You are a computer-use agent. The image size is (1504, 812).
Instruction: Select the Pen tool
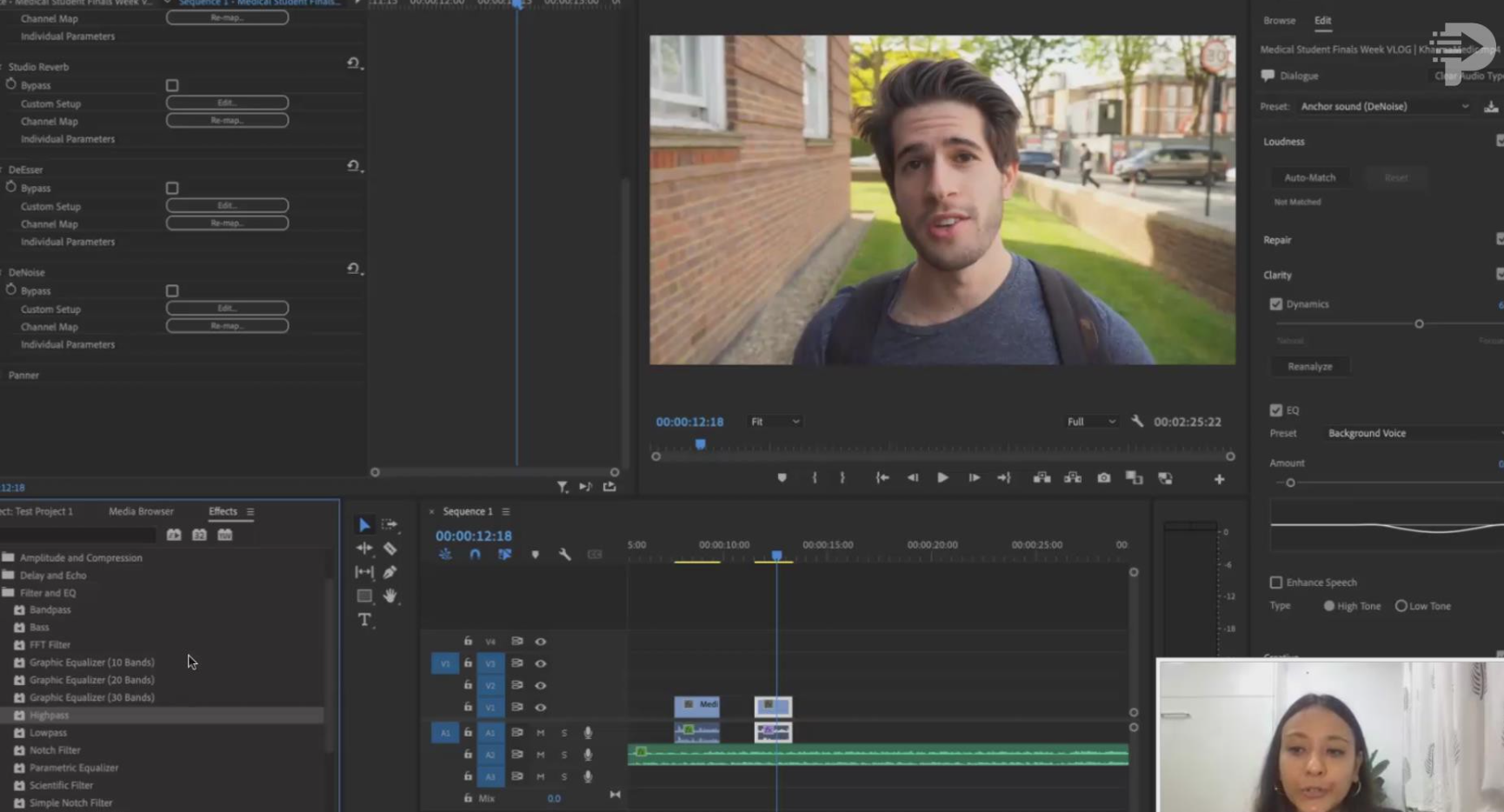pos(390,572)
